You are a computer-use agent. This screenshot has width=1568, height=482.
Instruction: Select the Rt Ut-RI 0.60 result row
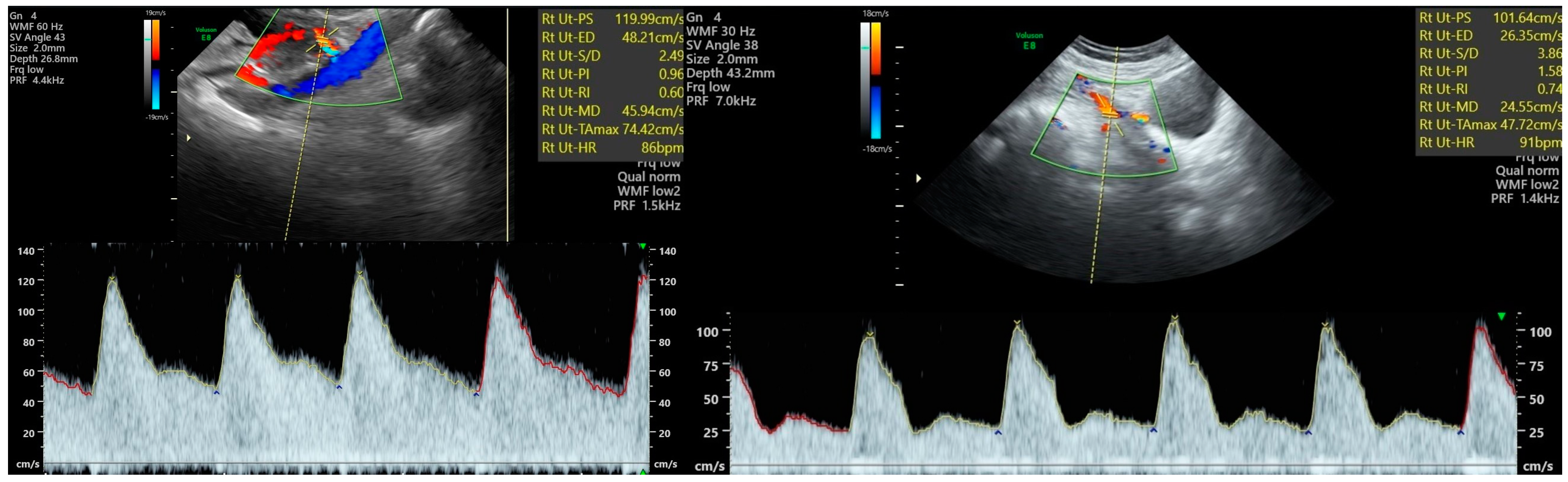click(611, 93)
